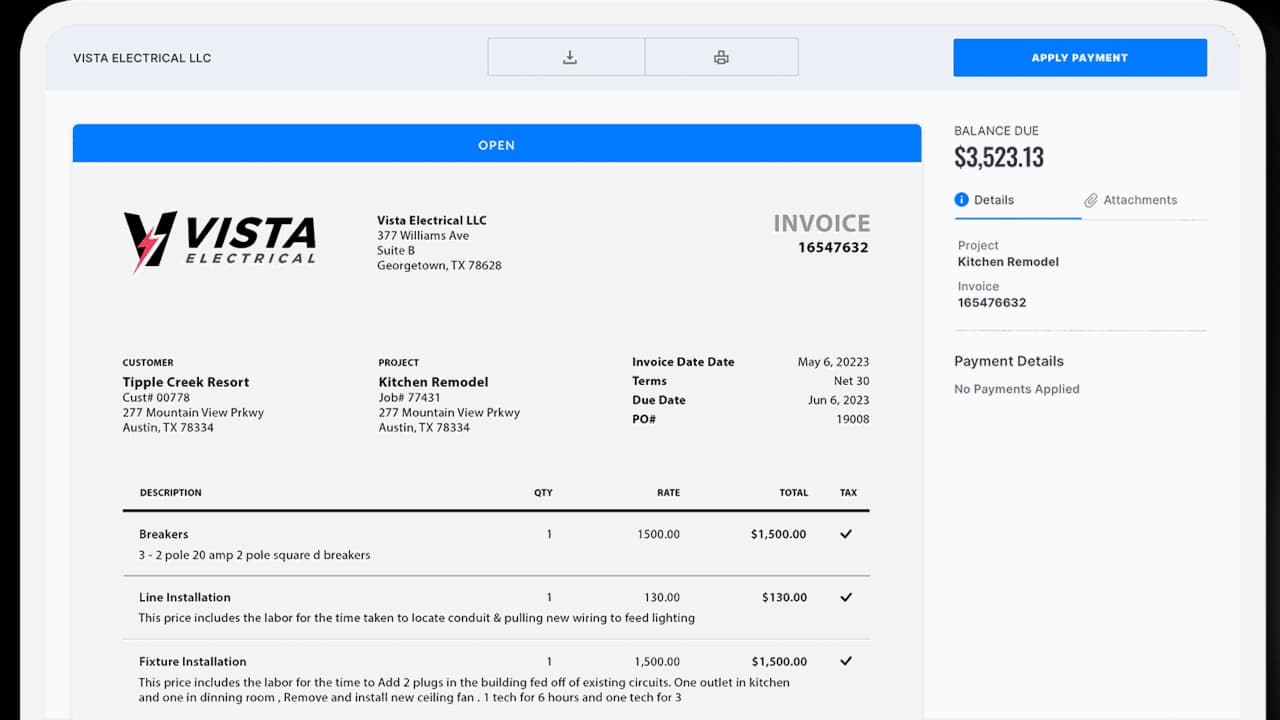Viewport: 1280px width, 720px height.
Task: Click the No Payments Applied text
Action: (1017, 389)
